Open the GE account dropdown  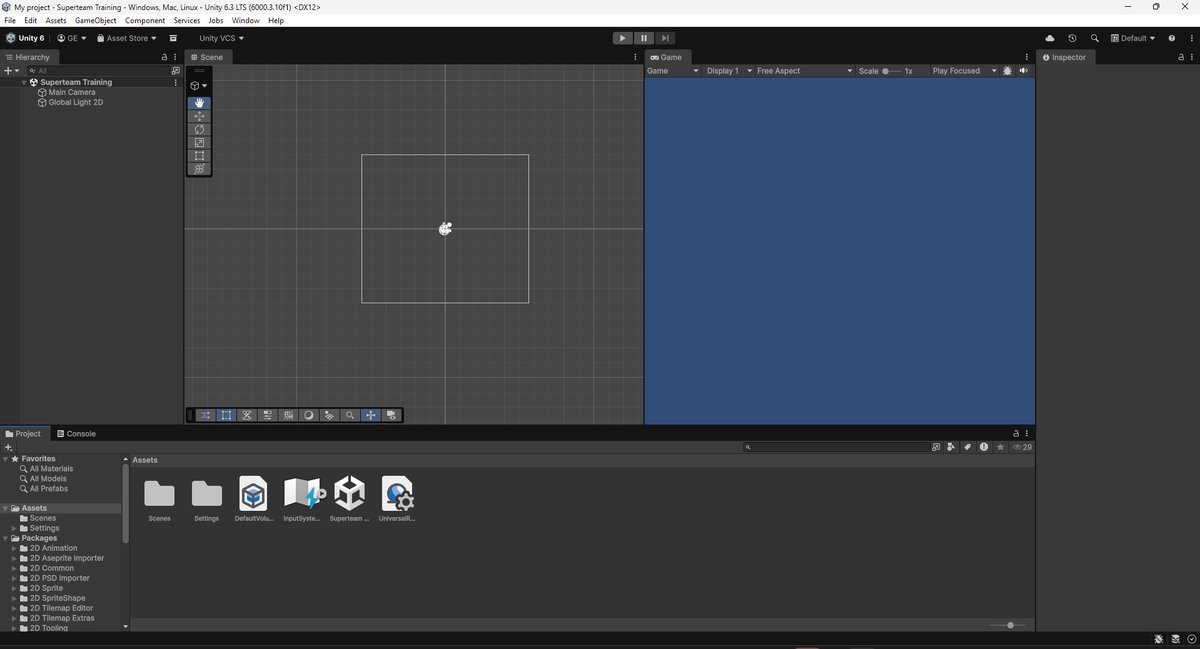click(72, 38)
